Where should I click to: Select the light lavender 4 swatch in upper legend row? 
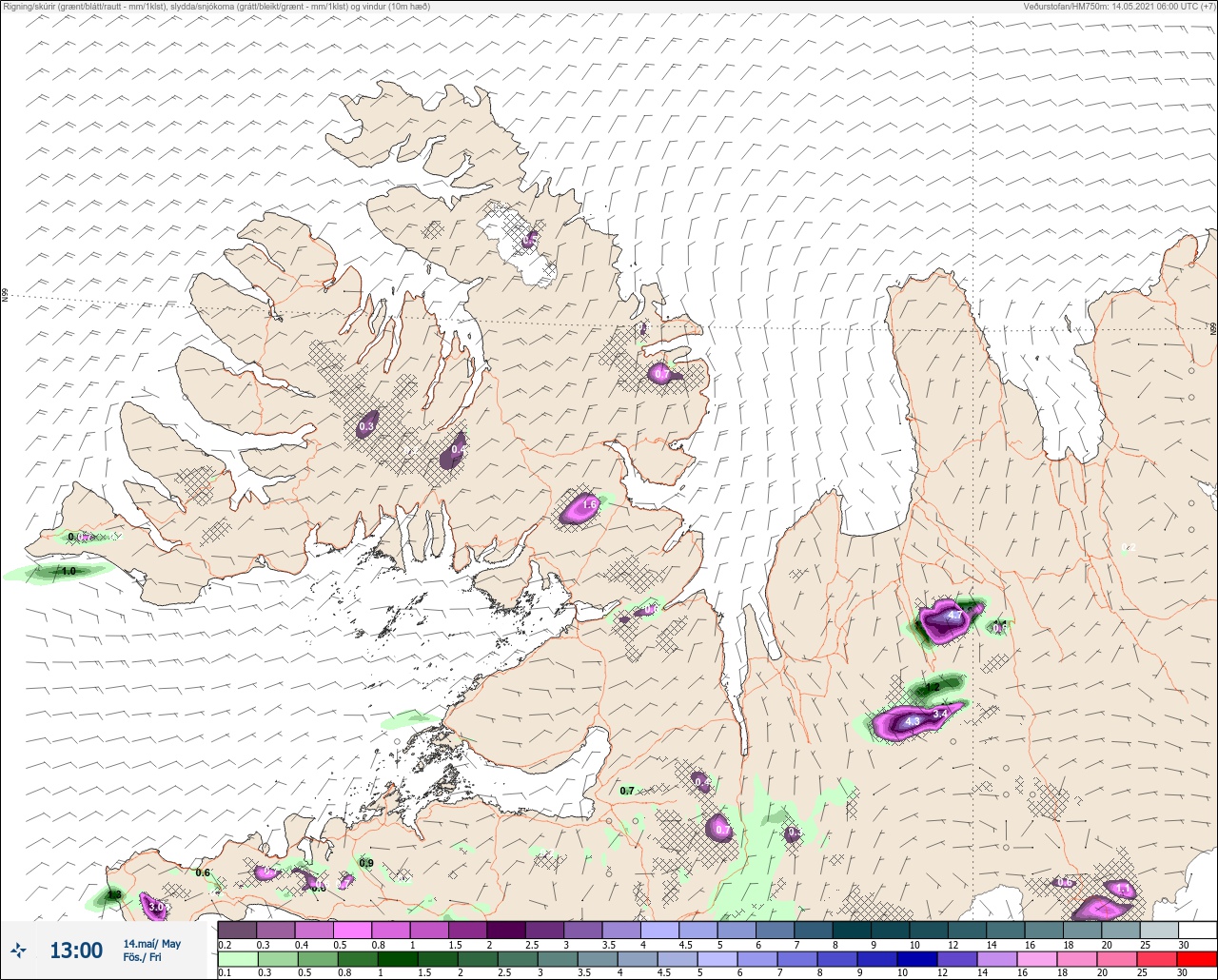pos(659,930)
